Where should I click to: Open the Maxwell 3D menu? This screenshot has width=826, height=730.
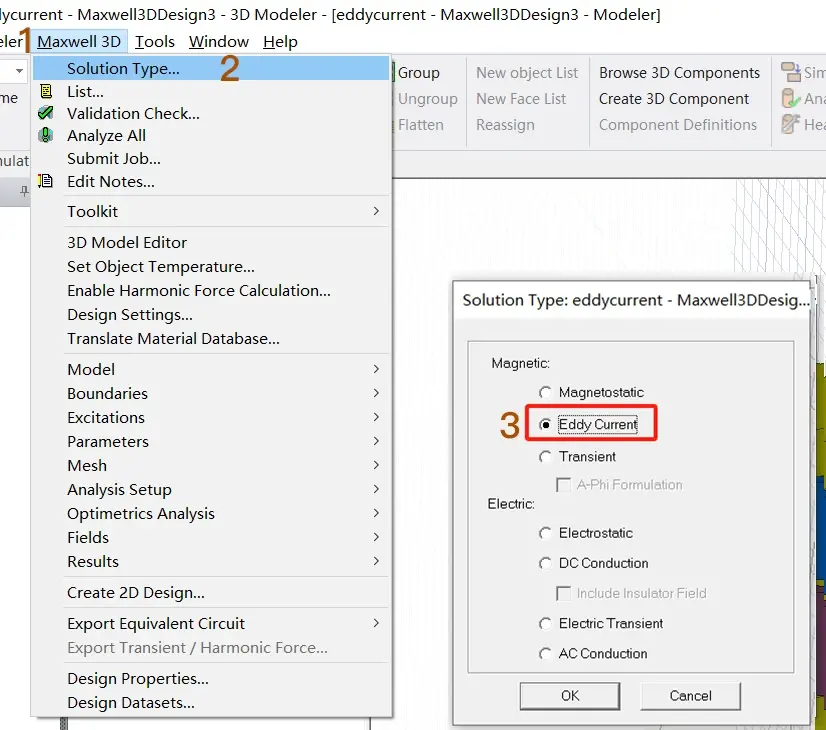[79, 42]
